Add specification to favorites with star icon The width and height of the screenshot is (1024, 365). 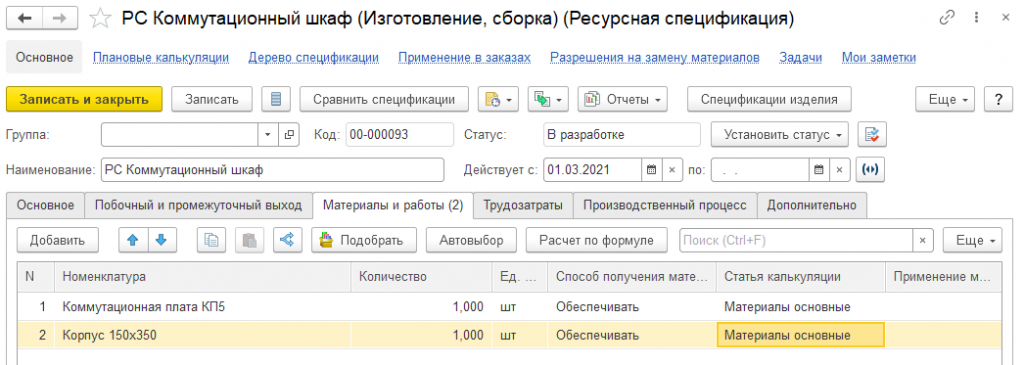point(100,18)
